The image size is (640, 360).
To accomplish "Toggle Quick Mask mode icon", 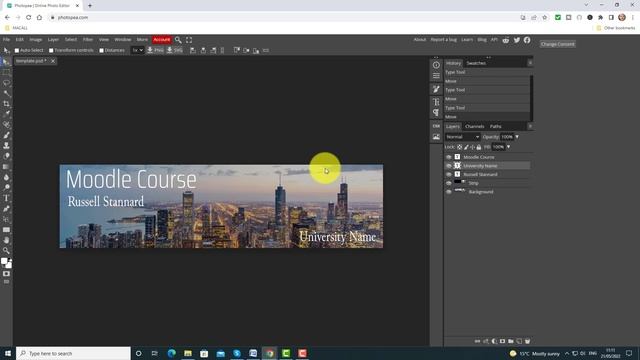I will point(6,274).
